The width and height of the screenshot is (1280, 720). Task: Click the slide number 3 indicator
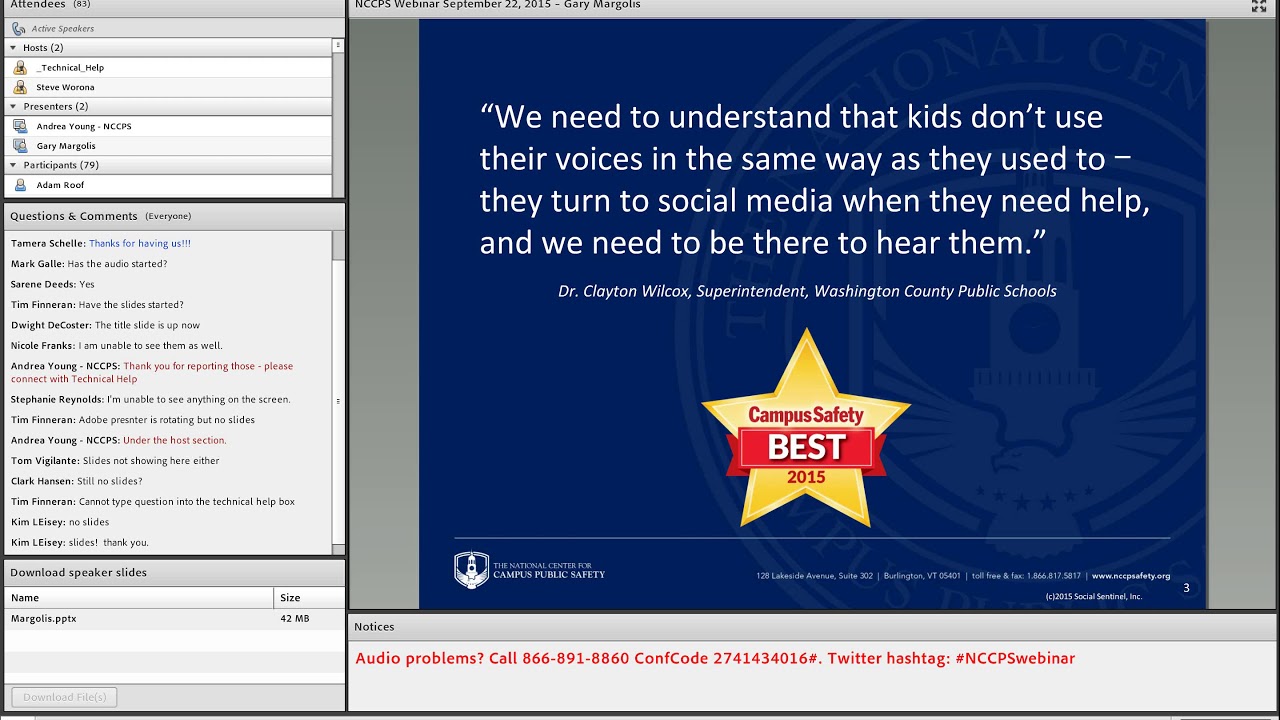[x=1186, y=588]
